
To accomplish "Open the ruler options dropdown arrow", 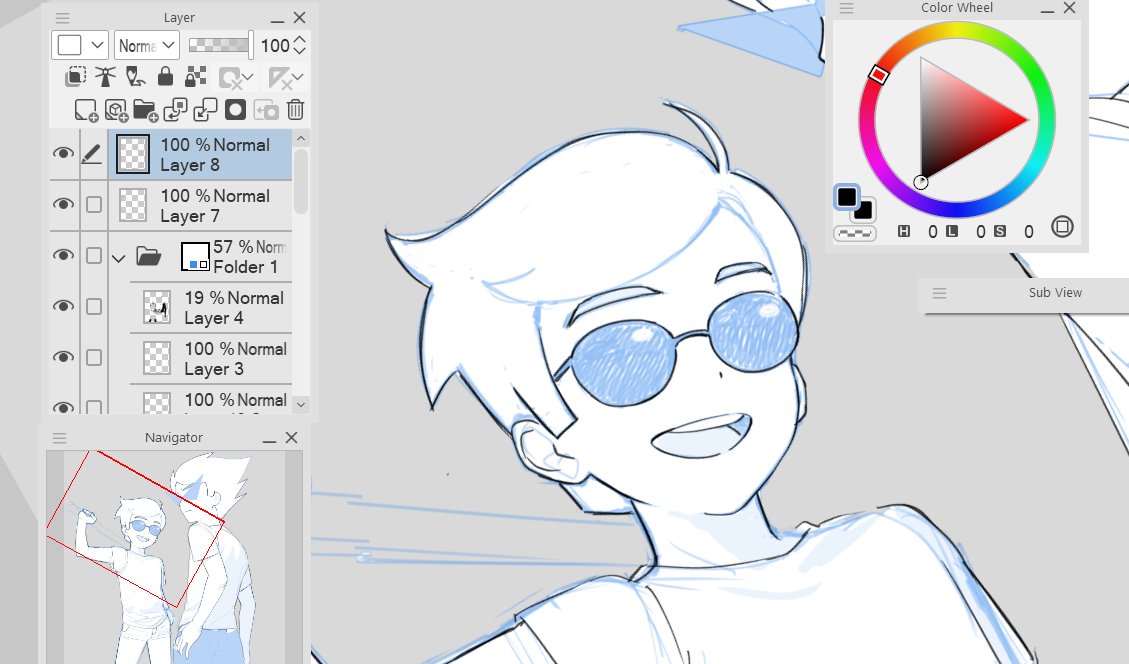I will click(297, 77).
